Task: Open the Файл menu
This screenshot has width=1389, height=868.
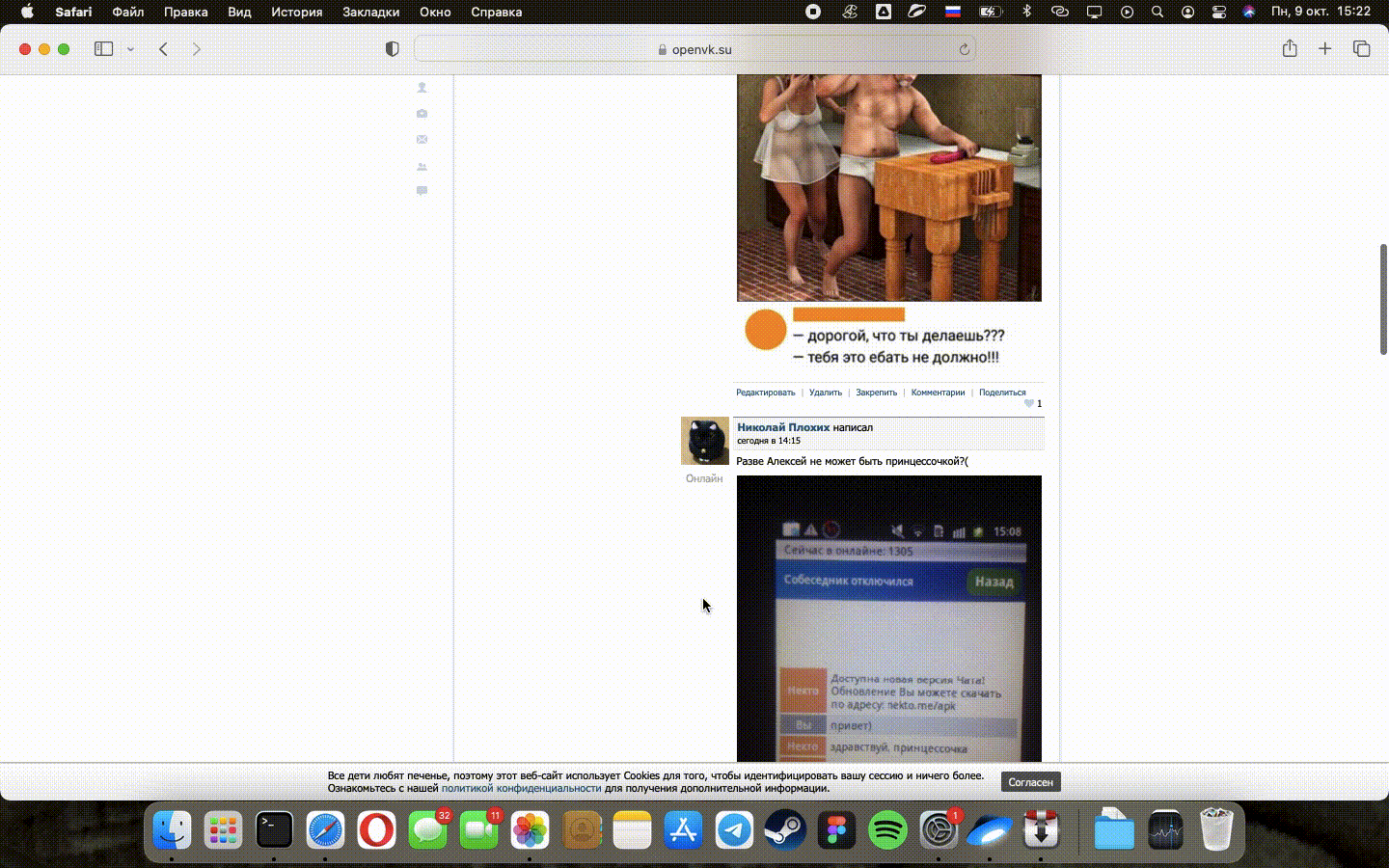Action: tap(127, 12)
